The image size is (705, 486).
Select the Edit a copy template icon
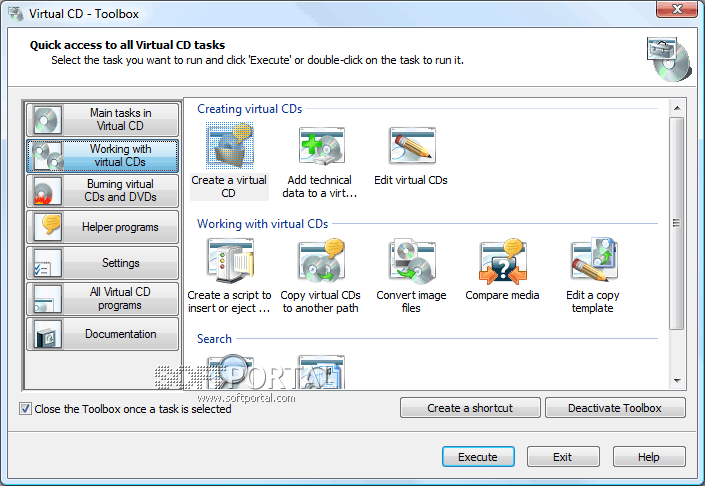click(593, 262)
